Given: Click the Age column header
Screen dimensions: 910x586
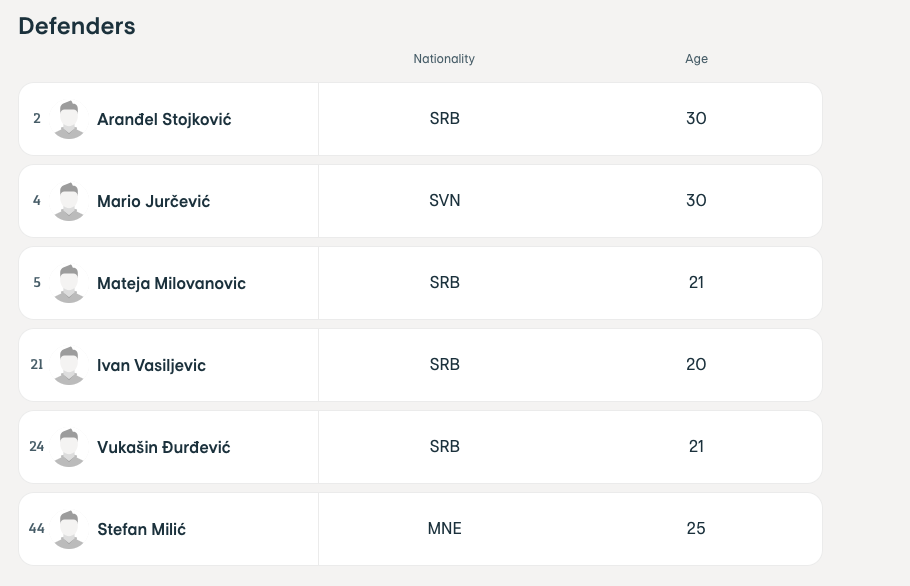Looking at the screenshot, I should coord(696,59).
